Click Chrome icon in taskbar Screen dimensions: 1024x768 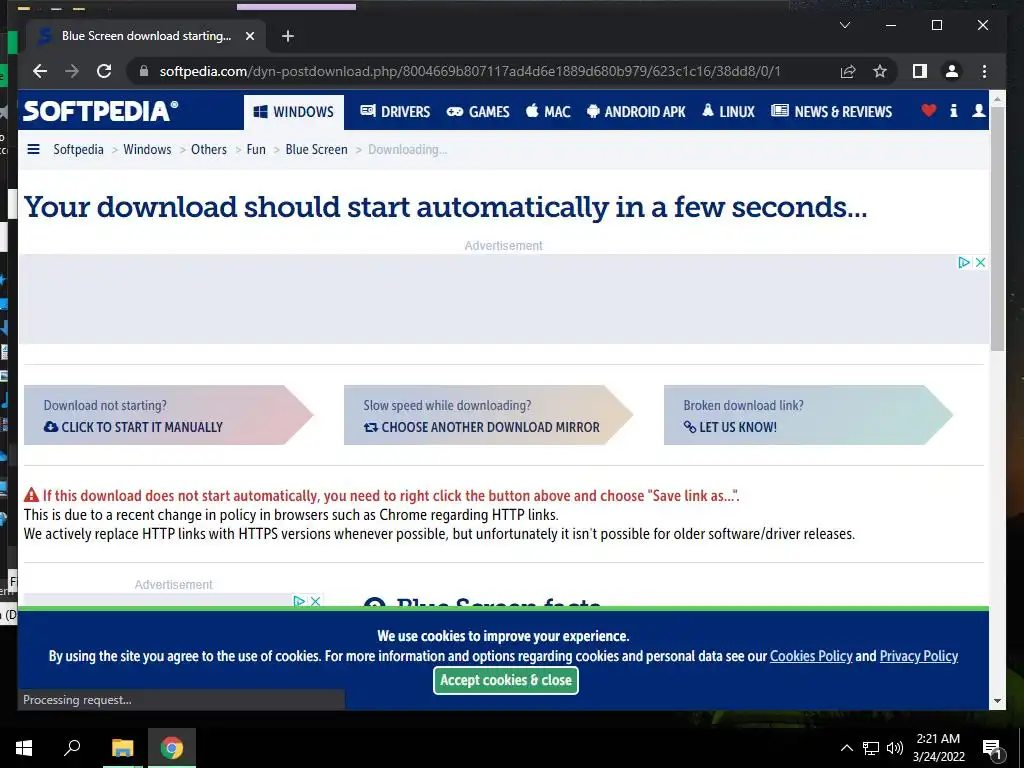[172, 748]
